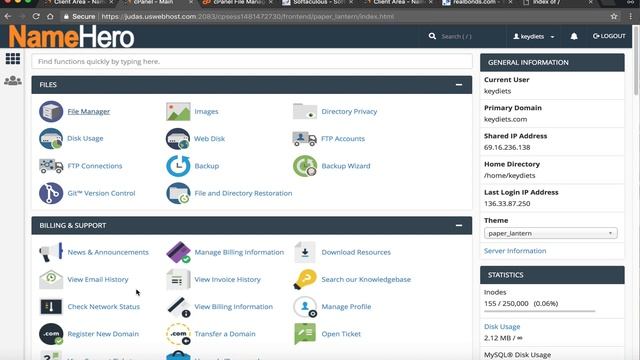640x360 pixels.
Task: Click the View Billing Information icon
Action: point(178,307)
